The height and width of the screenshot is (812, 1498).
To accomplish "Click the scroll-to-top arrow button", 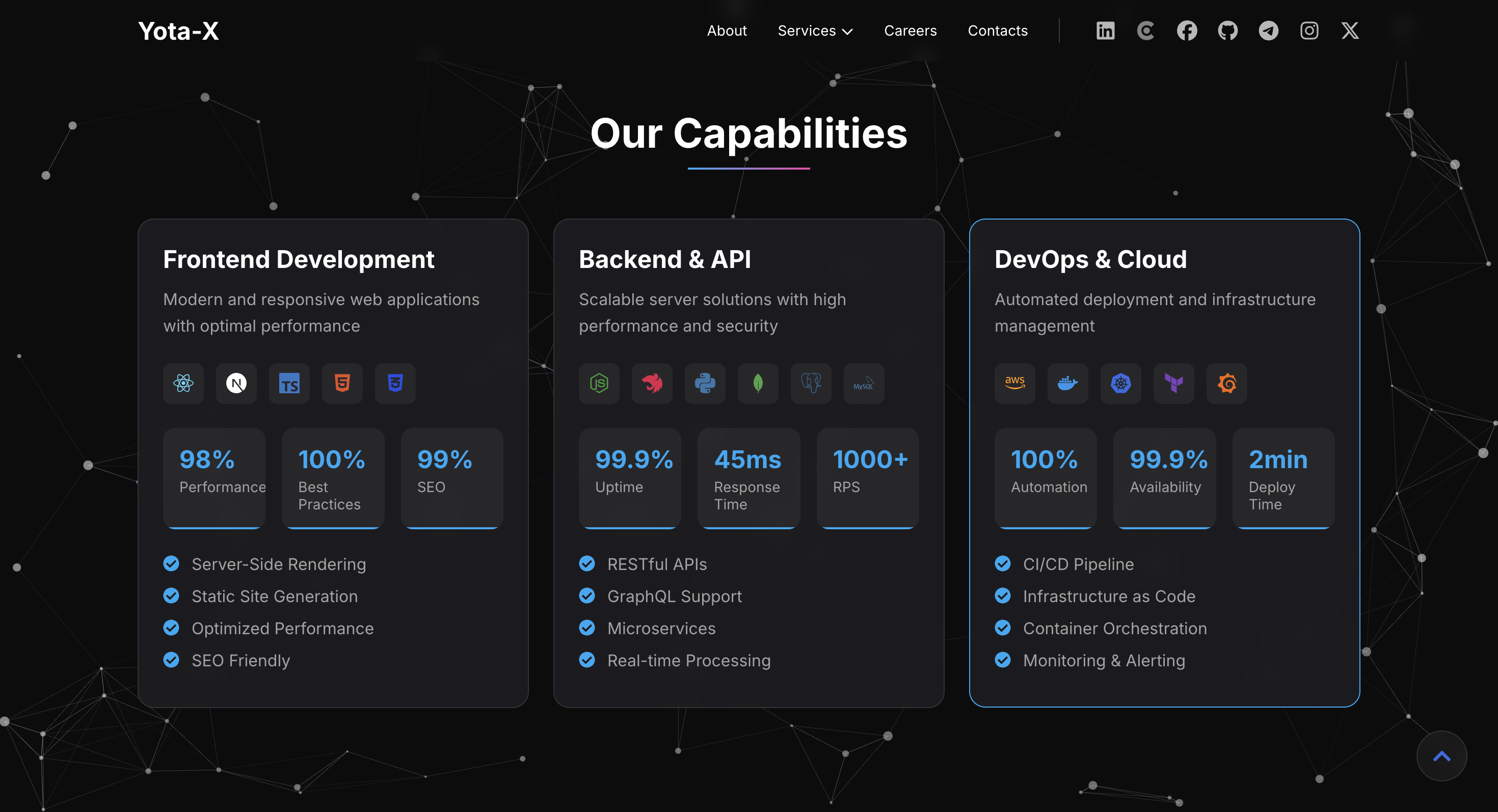I will [x=1441, y=755].
